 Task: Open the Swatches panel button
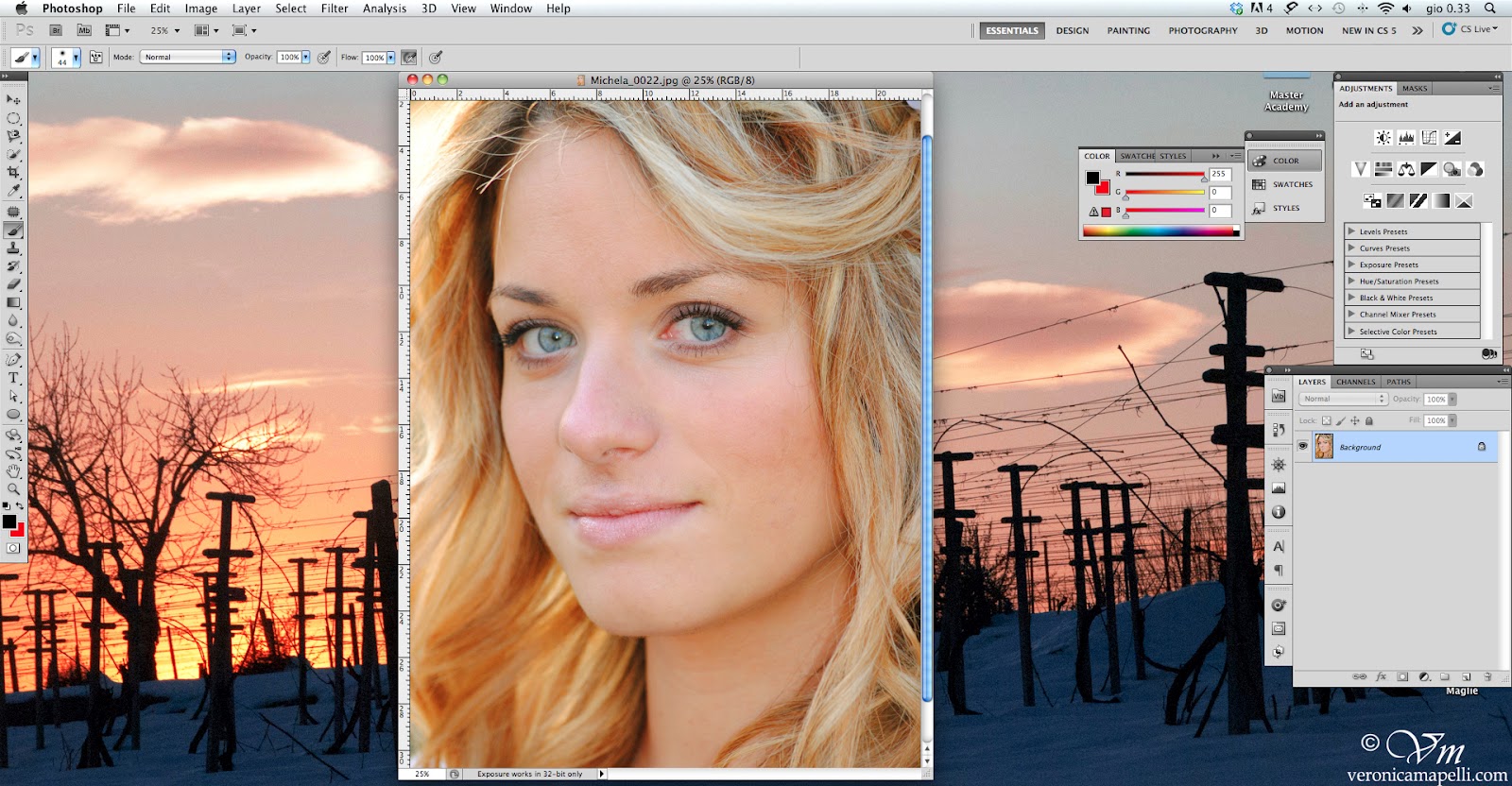tap(1284, 184)
